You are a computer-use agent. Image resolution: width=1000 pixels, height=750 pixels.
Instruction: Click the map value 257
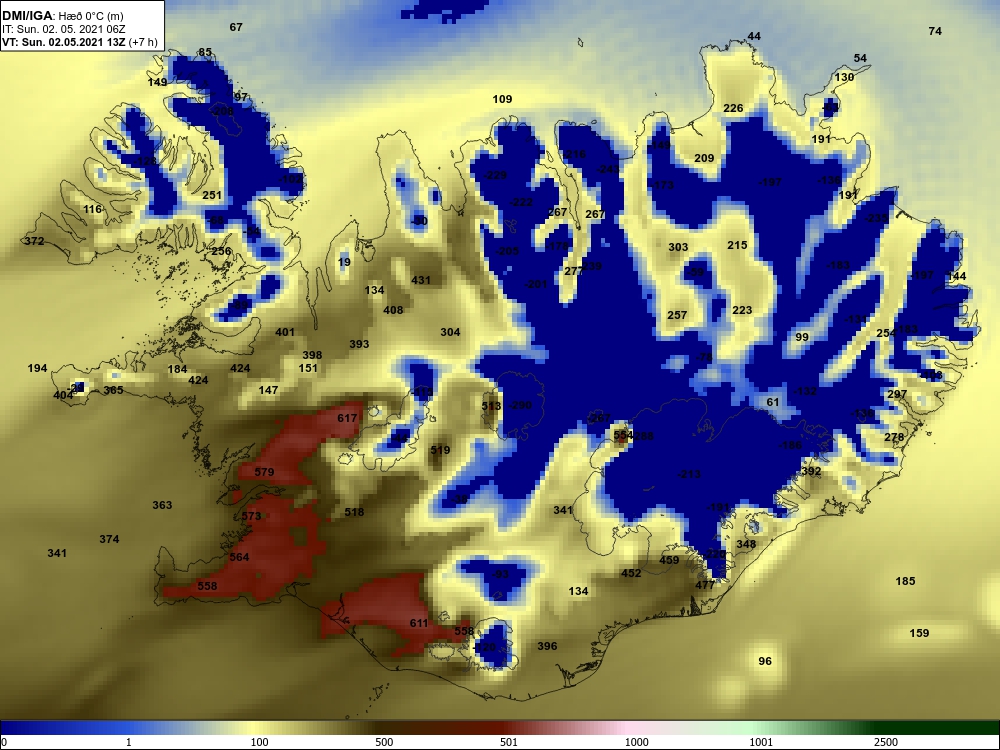coord(677,315)
